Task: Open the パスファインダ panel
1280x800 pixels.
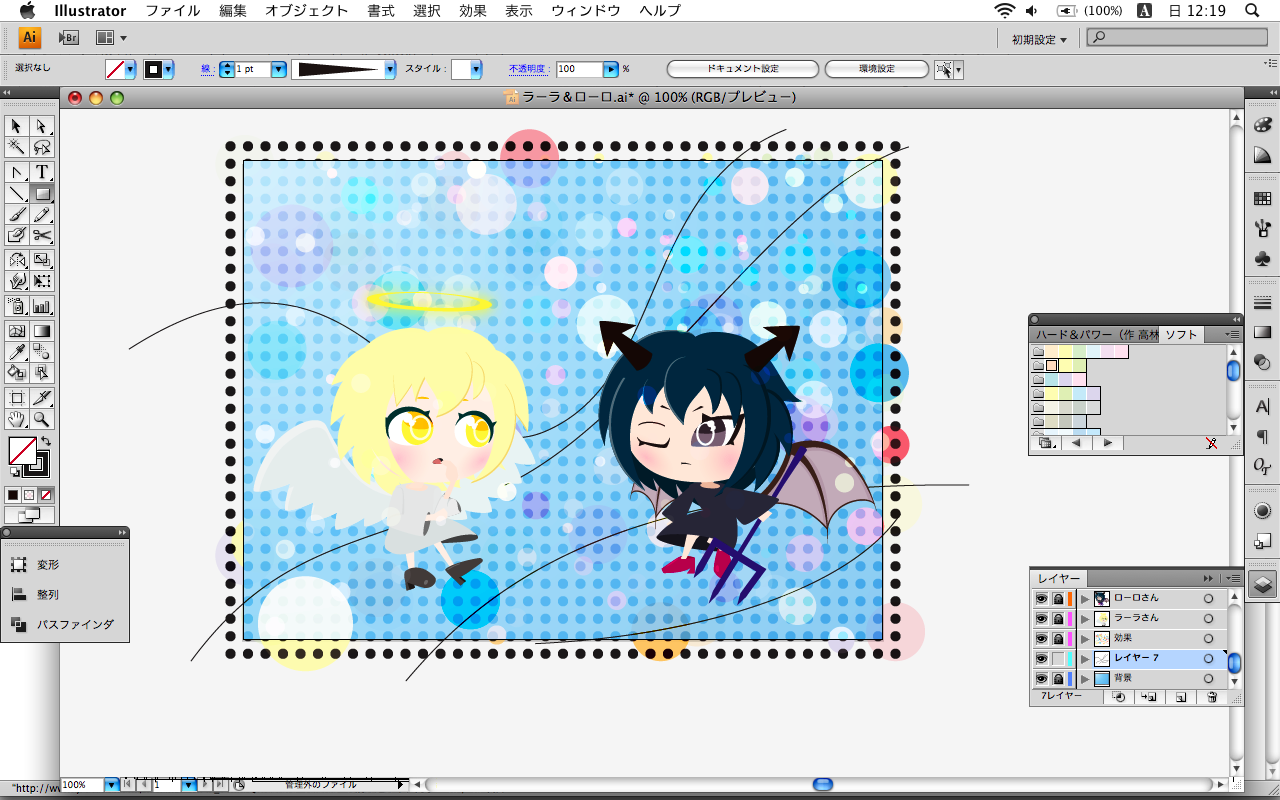Action: pyautogui.click(x=64, y=624)
